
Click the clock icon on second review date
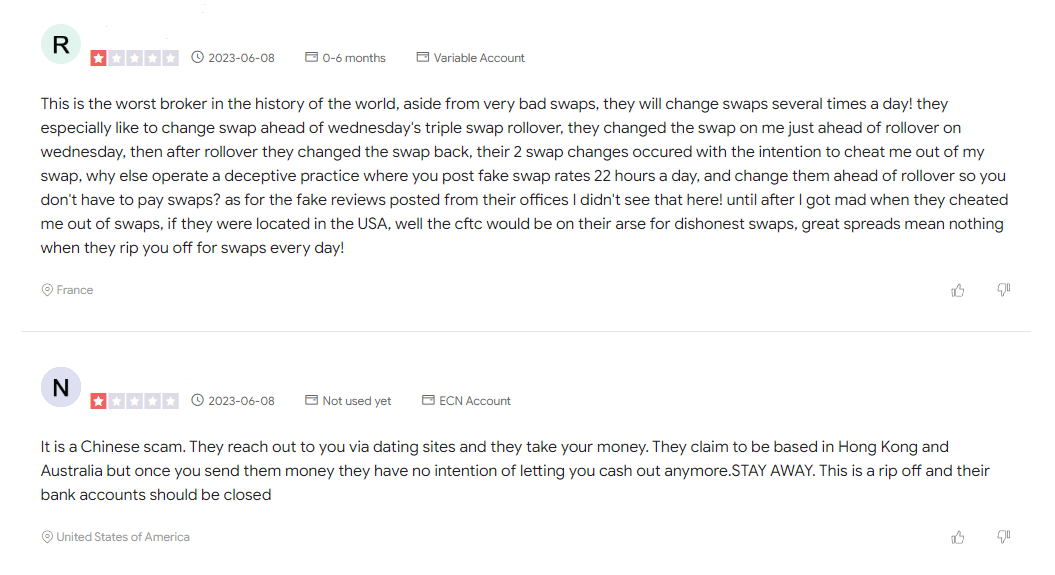click(x=197, y=401)
